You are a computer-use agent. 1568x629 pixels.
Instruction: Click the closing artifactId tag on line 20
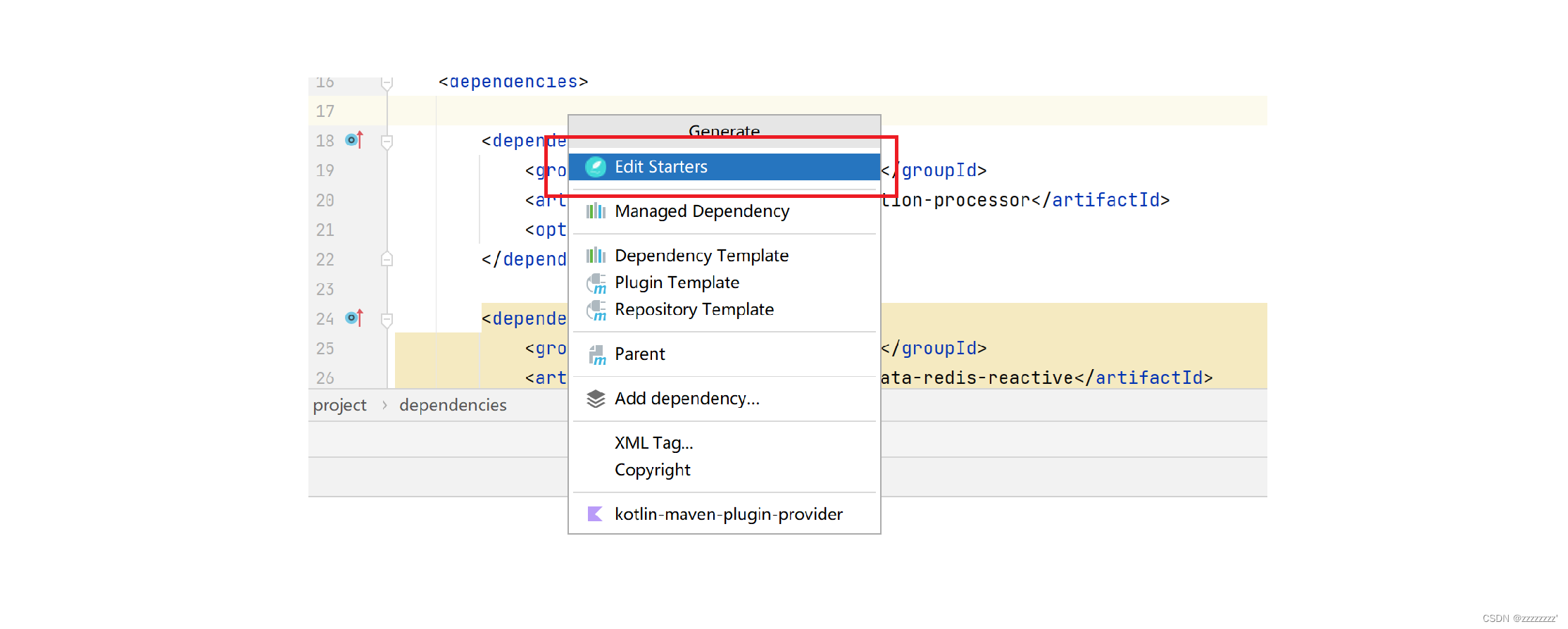[x=1100, y=201]
